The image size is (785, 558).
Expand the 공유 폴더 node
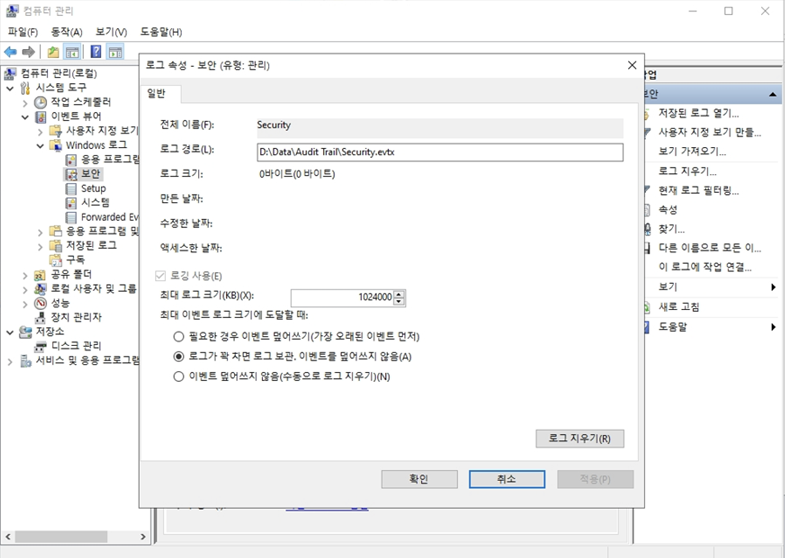[x=25, y=275]
